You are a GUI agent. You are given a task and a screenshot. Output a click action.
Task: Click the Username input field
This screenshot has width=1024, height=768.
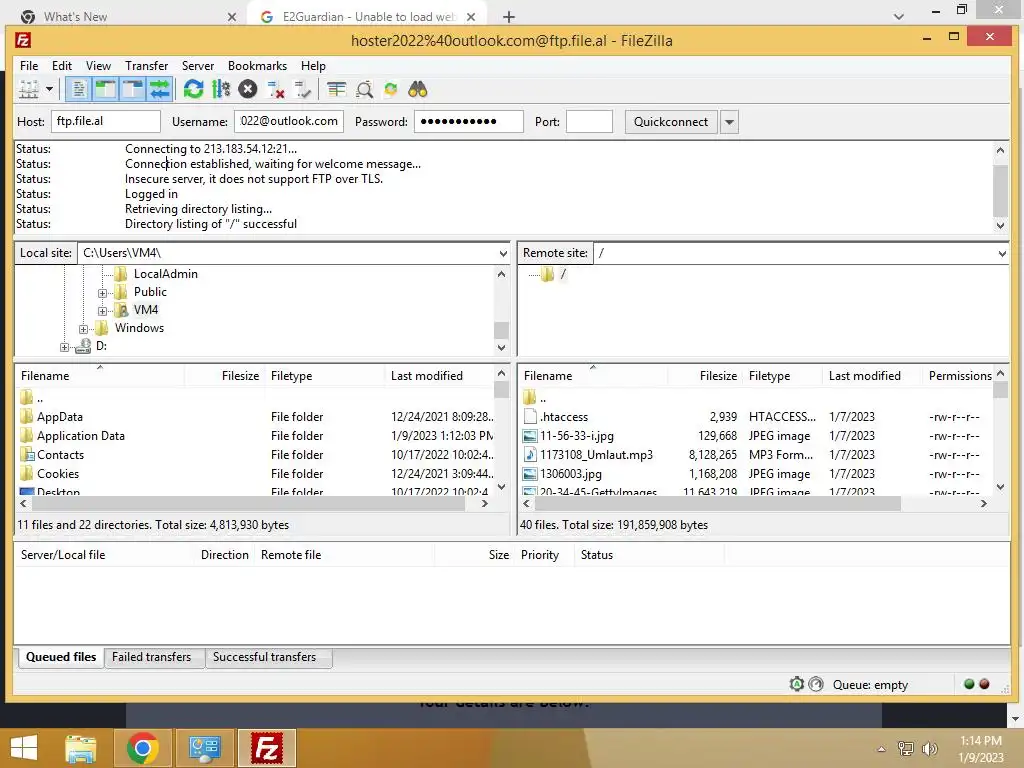point(289,121)
